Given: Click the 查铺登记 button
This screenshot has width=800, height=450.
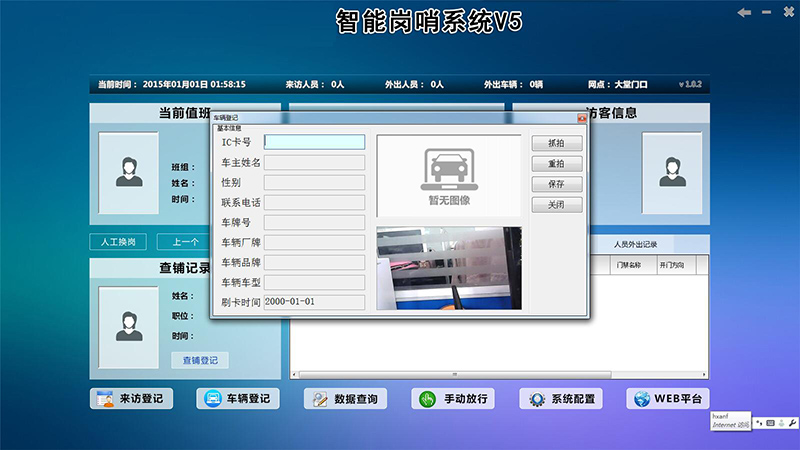Looking at the screenshot, I should pos(199,360).
